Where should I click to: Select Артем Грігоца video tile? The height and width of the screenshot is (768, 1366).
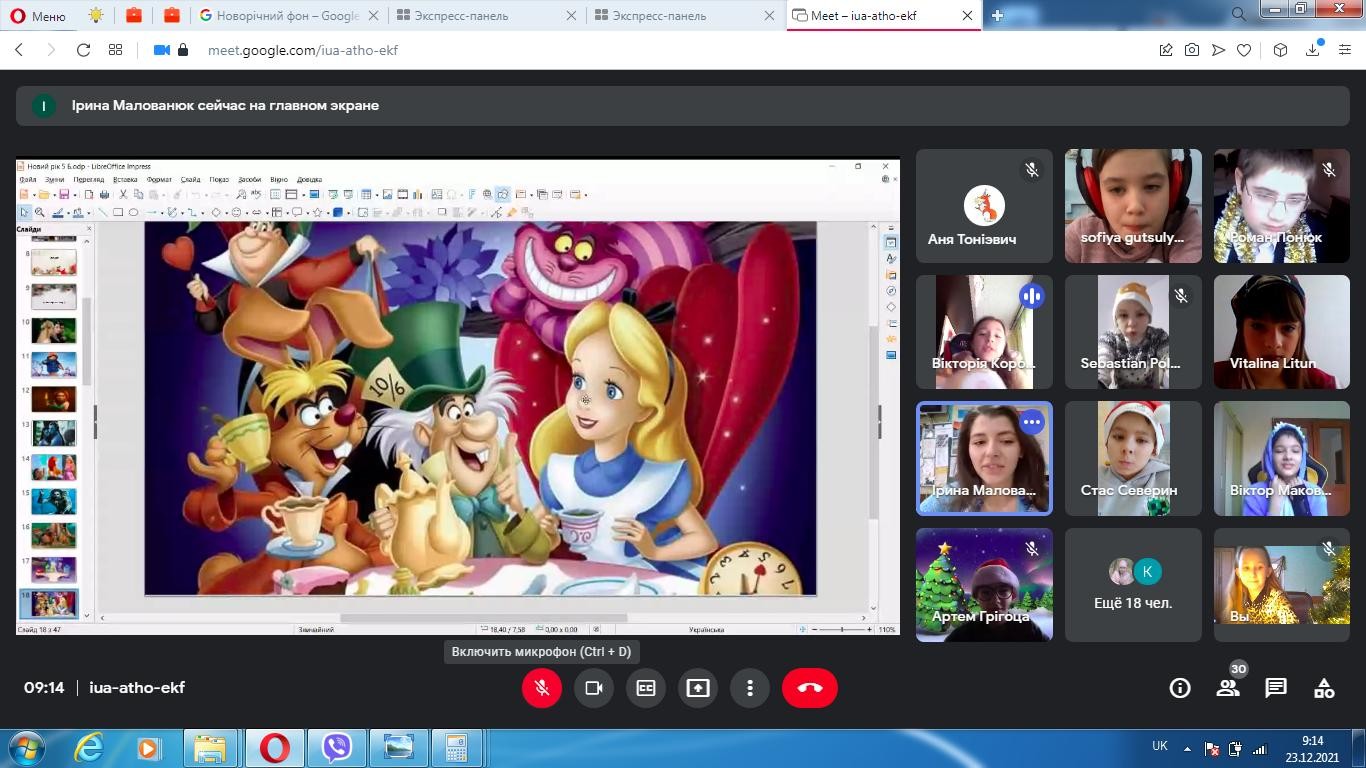(x=984, y=585)
